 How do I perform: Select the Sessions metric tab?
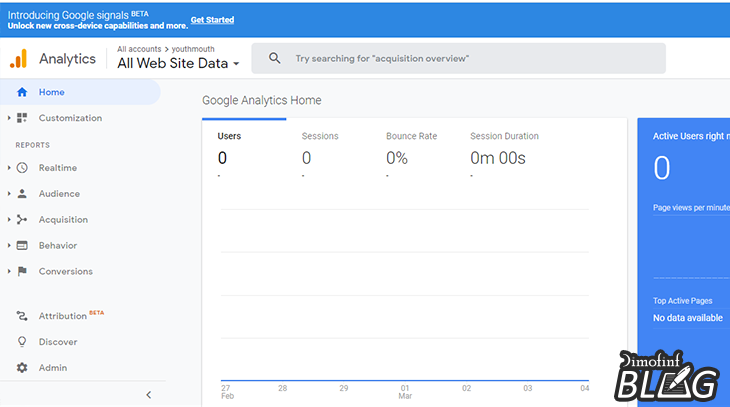pos(328,149)
